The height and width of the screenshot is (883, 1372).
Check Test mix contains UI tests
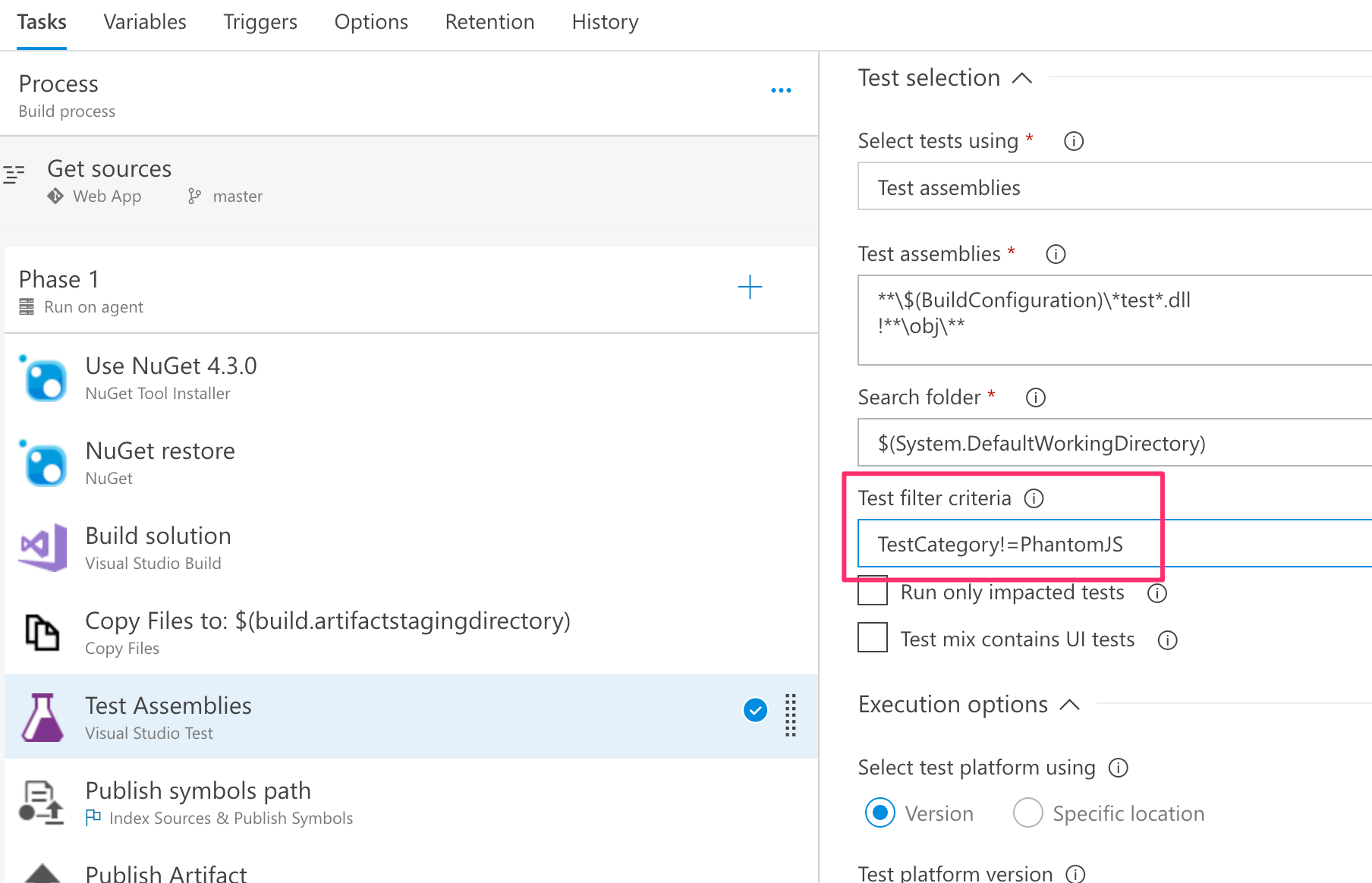click(873, 637)
